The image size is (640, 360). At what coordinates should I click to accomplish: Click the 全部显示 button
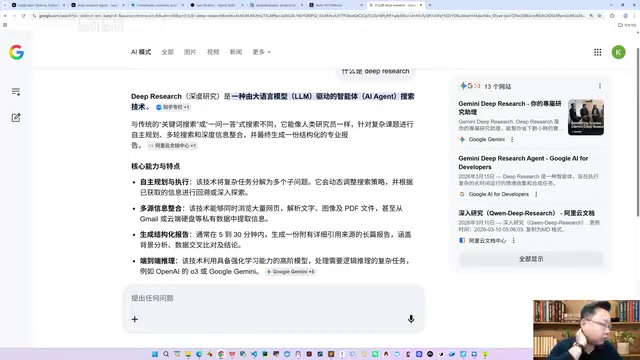pyautogui.click(x=531, y=259)
